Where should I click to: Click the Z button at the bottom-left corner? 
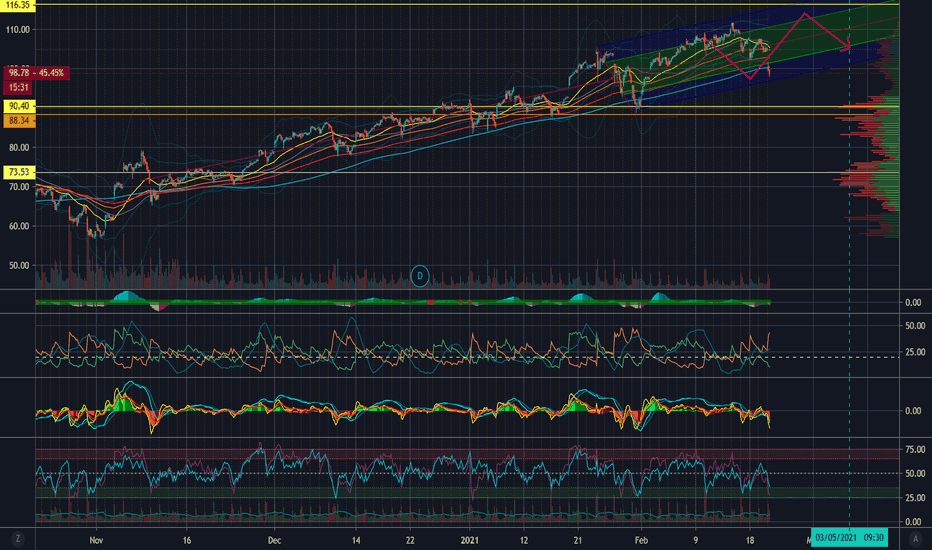tap(18, 539)
